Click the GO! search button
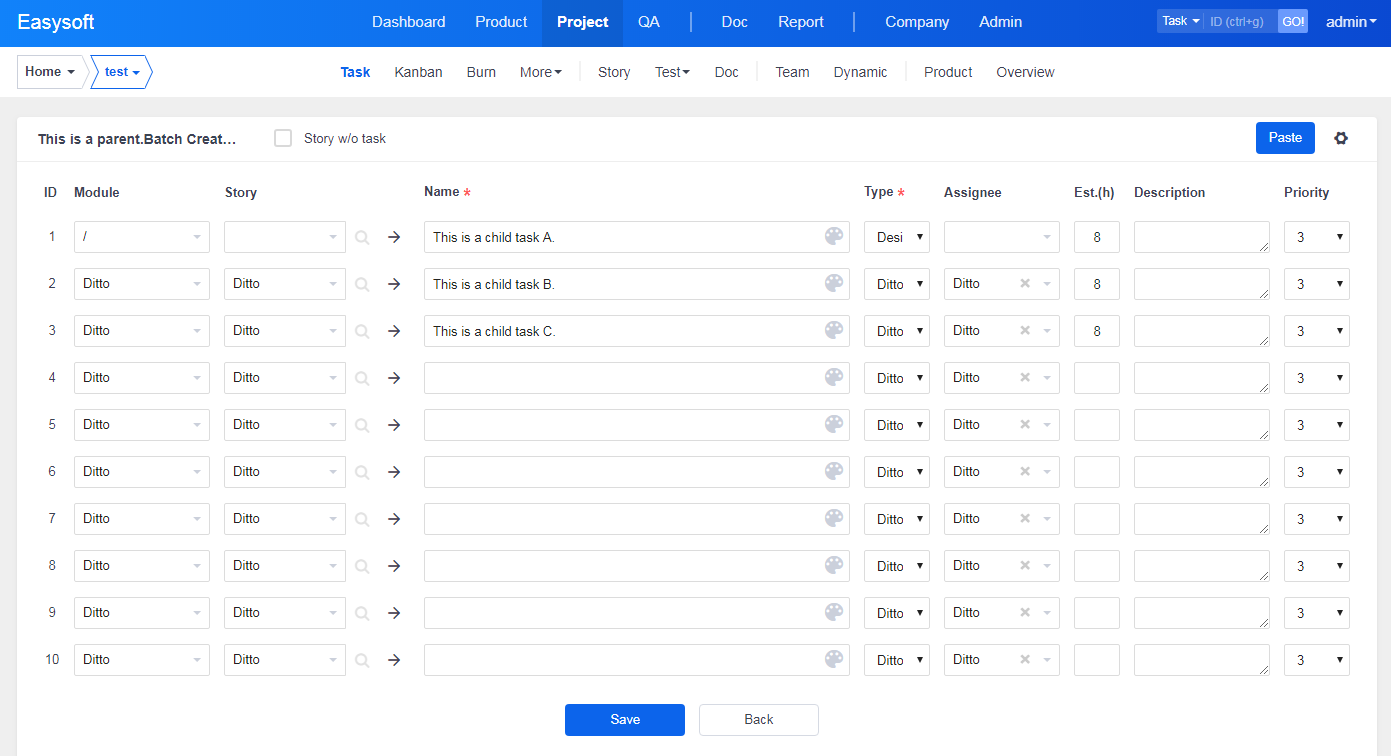The height and width of the screenshot is (756, 1391). coord(1293,21)
